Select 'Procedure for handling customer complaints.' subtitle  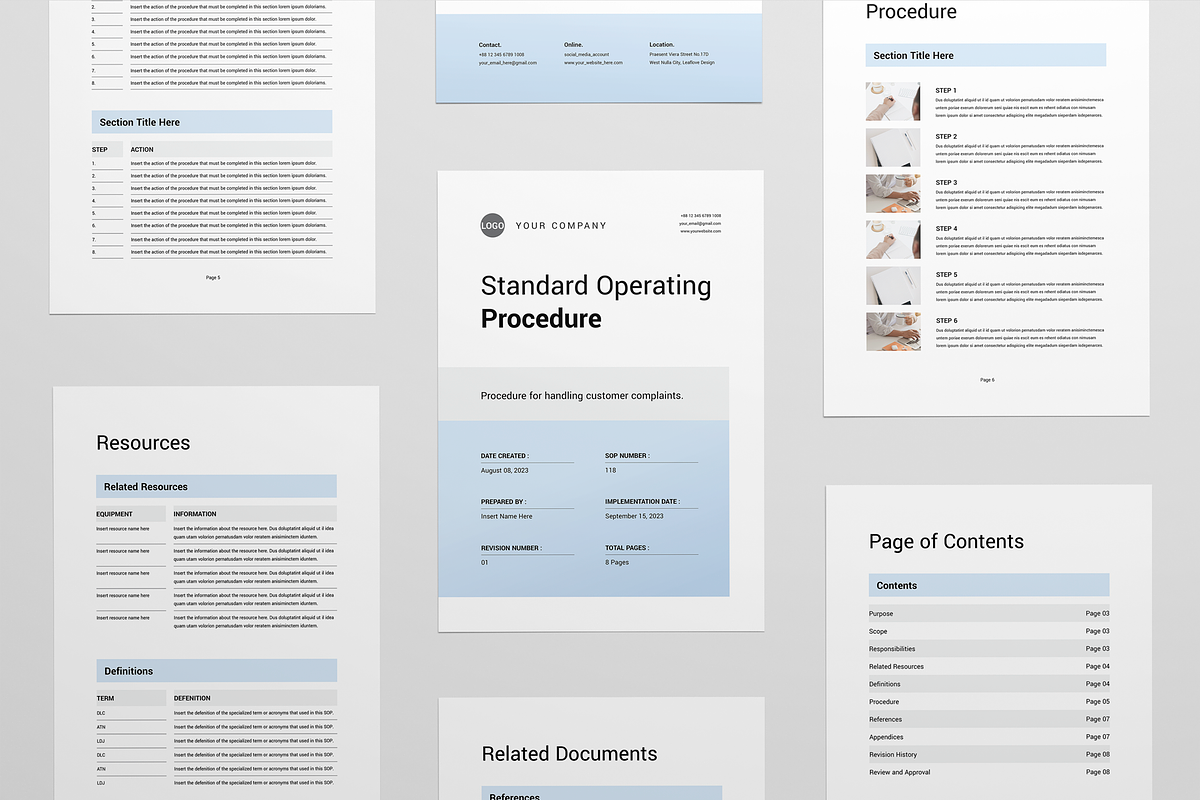click(582, 395)
